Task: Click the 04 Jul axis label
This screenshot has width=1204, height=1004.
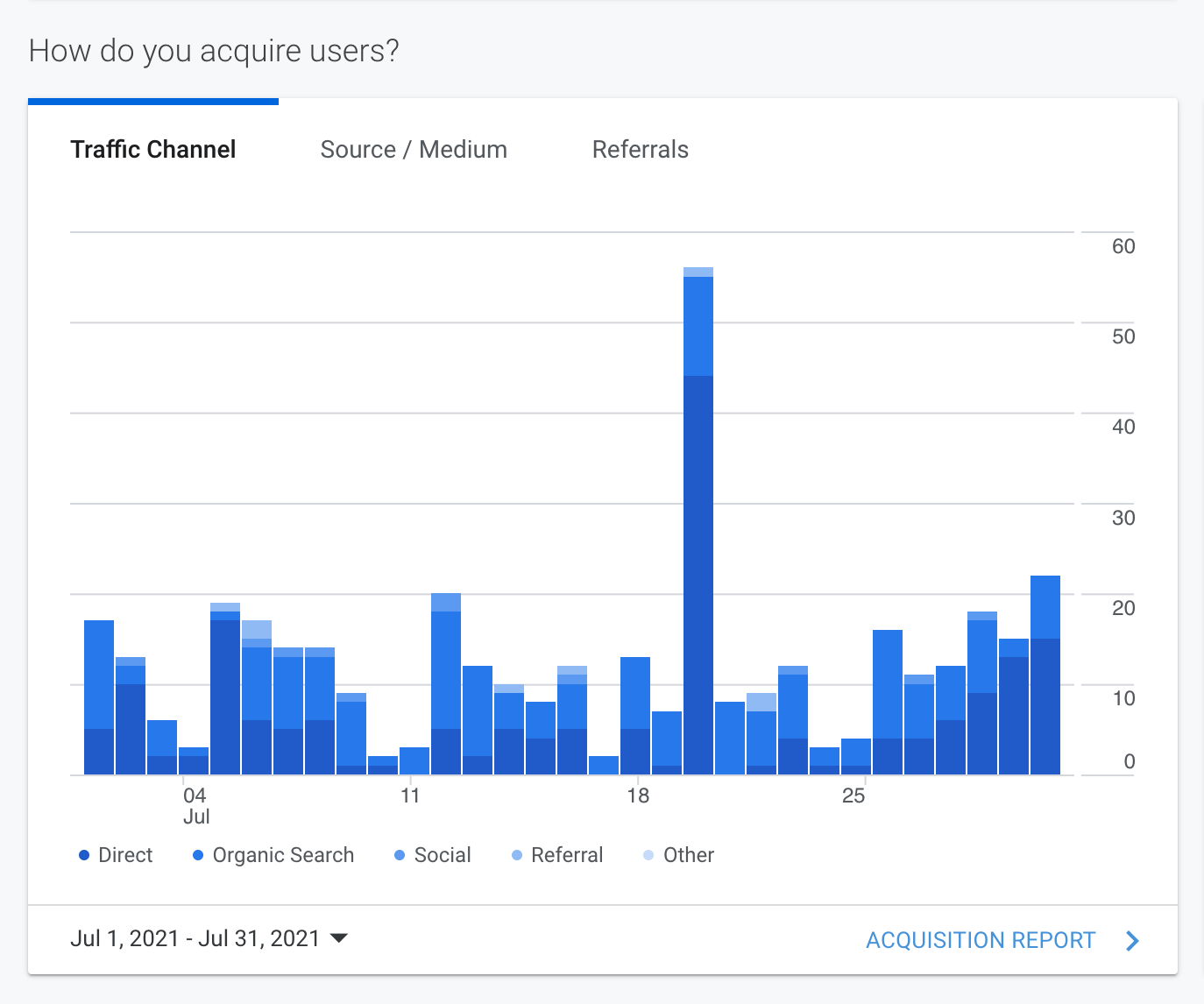Action: pyautogui.click(x=195, y=806)
